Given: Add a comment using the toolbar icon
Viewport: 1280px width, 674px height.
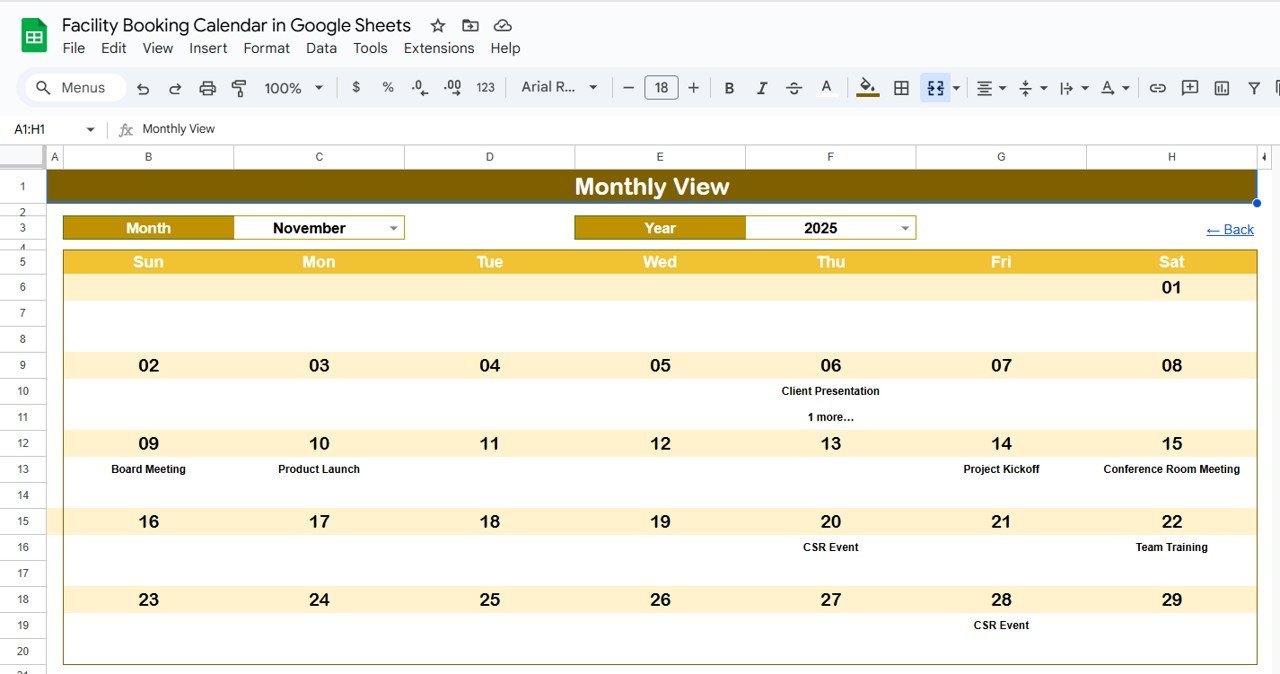Looking at the screenshot, I should 1189,88.
